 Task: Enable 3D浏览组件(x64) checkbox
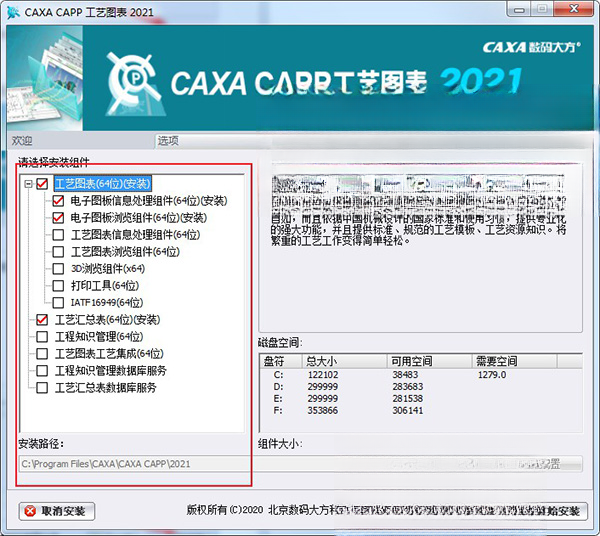(x=58, y=269)
